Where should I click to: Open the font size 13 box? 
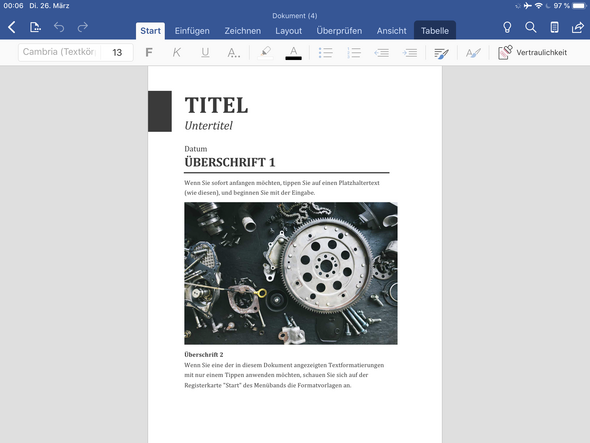[x=117, y=52]
